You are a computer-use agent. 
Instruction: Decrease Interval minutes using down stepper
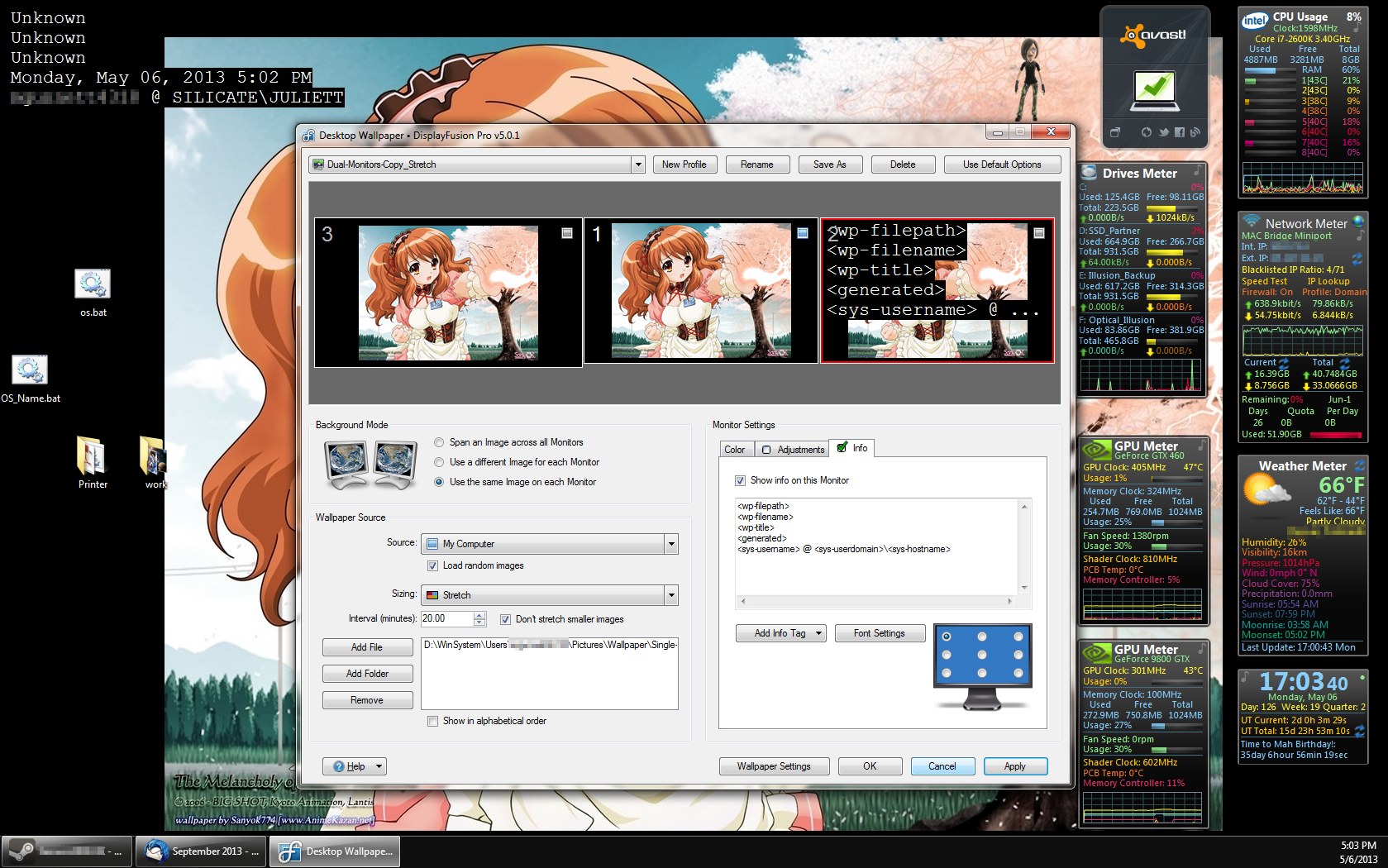click(479, 622)
